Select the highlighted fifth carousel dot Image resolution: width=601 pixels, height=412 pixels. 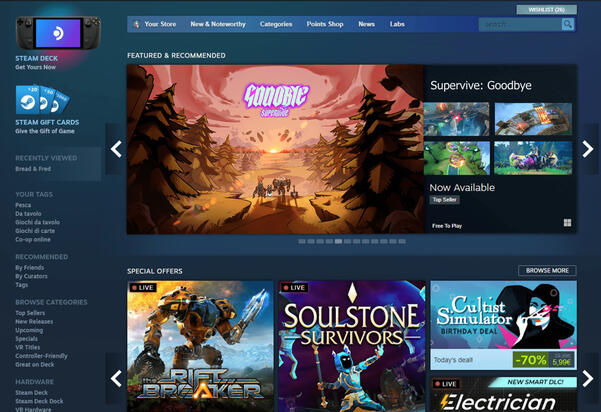pyautogui.click(x=338, y=241)
